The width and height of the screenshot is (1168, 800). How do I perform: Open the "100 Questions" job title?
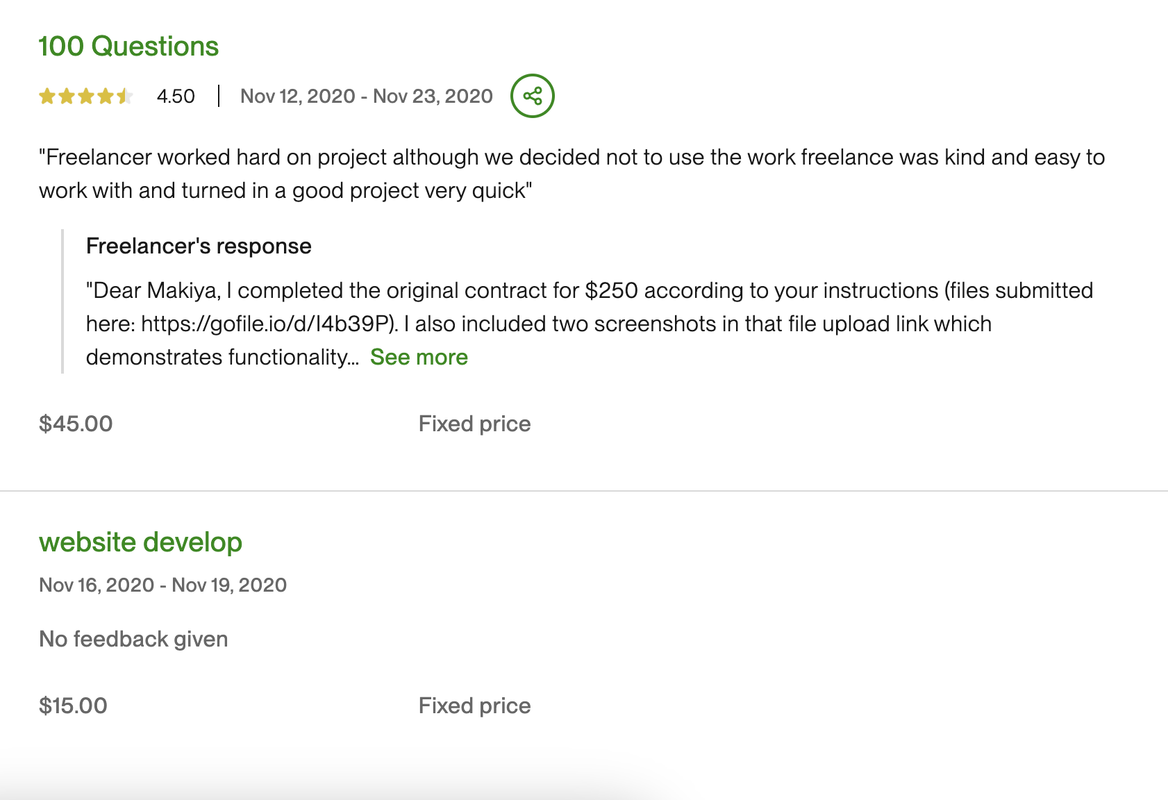pos(128,46)
